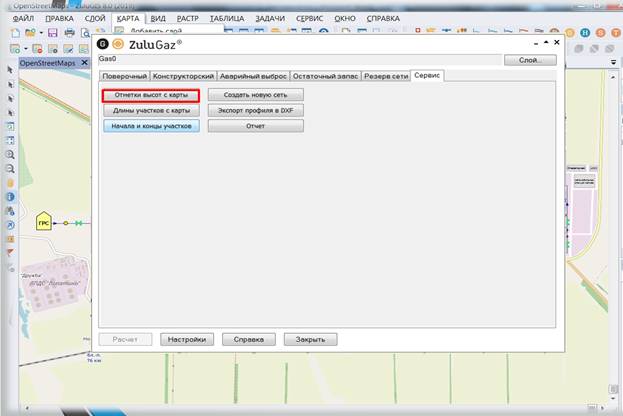Click the save floppy disk icon
The width and height of the screenshot is (623, 416).
click(52, 33)
